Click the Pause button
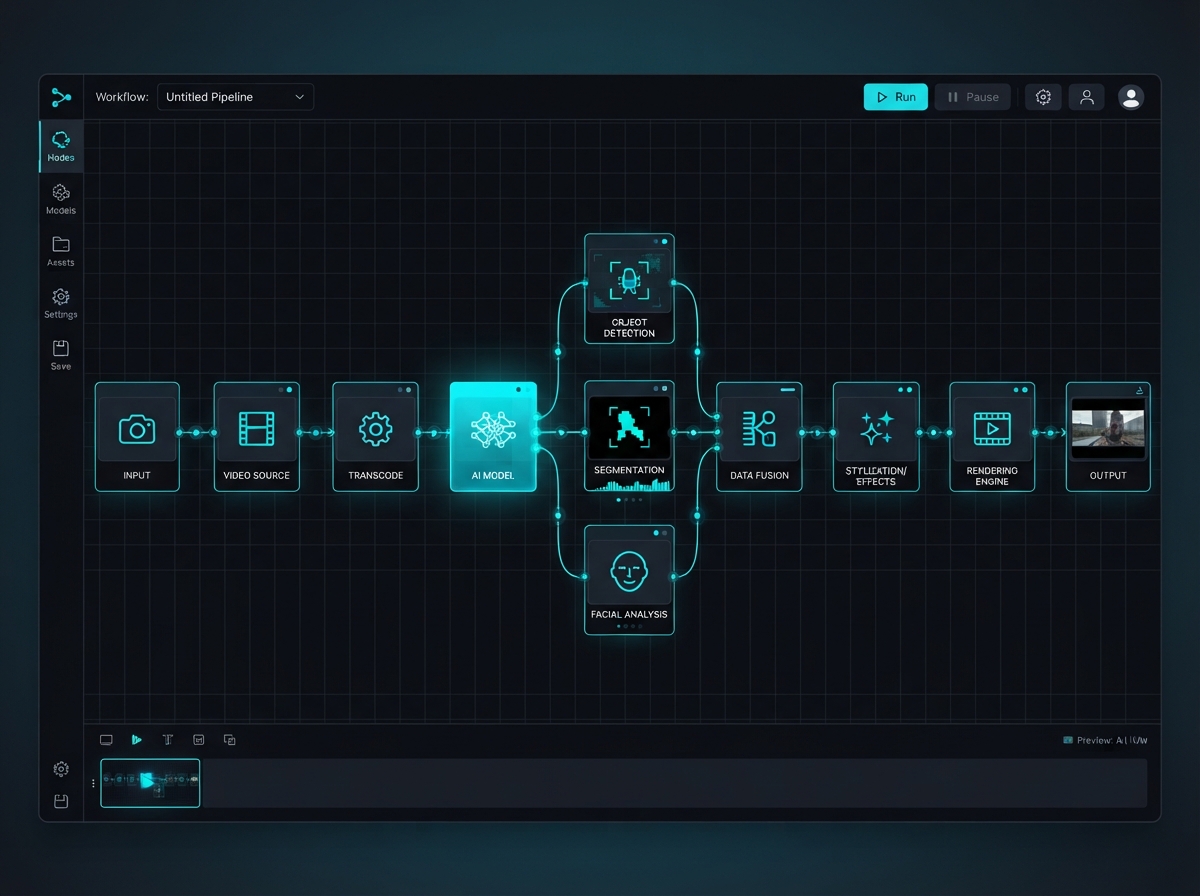Screen dimensions: 1200x896 973,97
